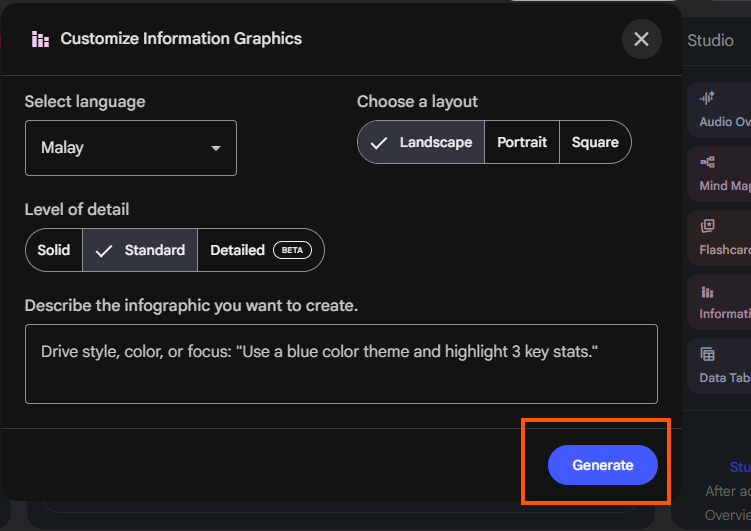
Task: Choose the Portrait layout option
Action: pos(522,142)
